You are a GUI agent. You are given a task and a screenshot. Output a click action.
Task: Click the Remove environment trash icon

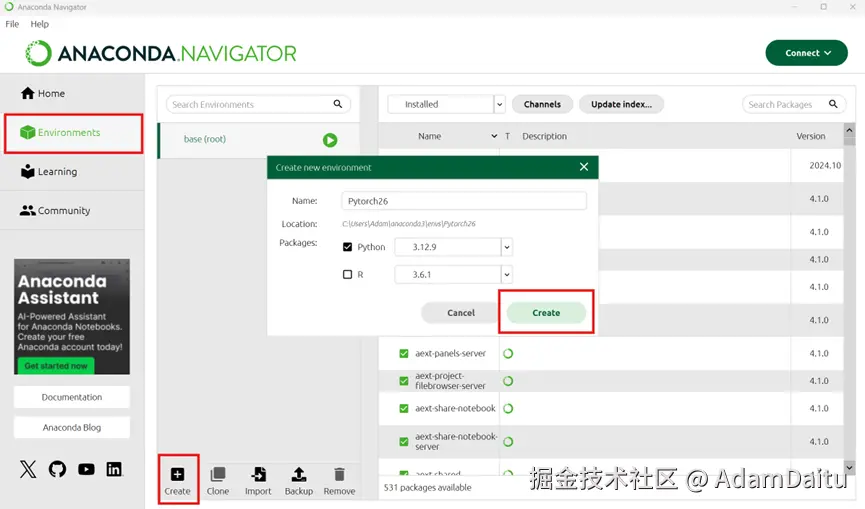coord(339,474)
